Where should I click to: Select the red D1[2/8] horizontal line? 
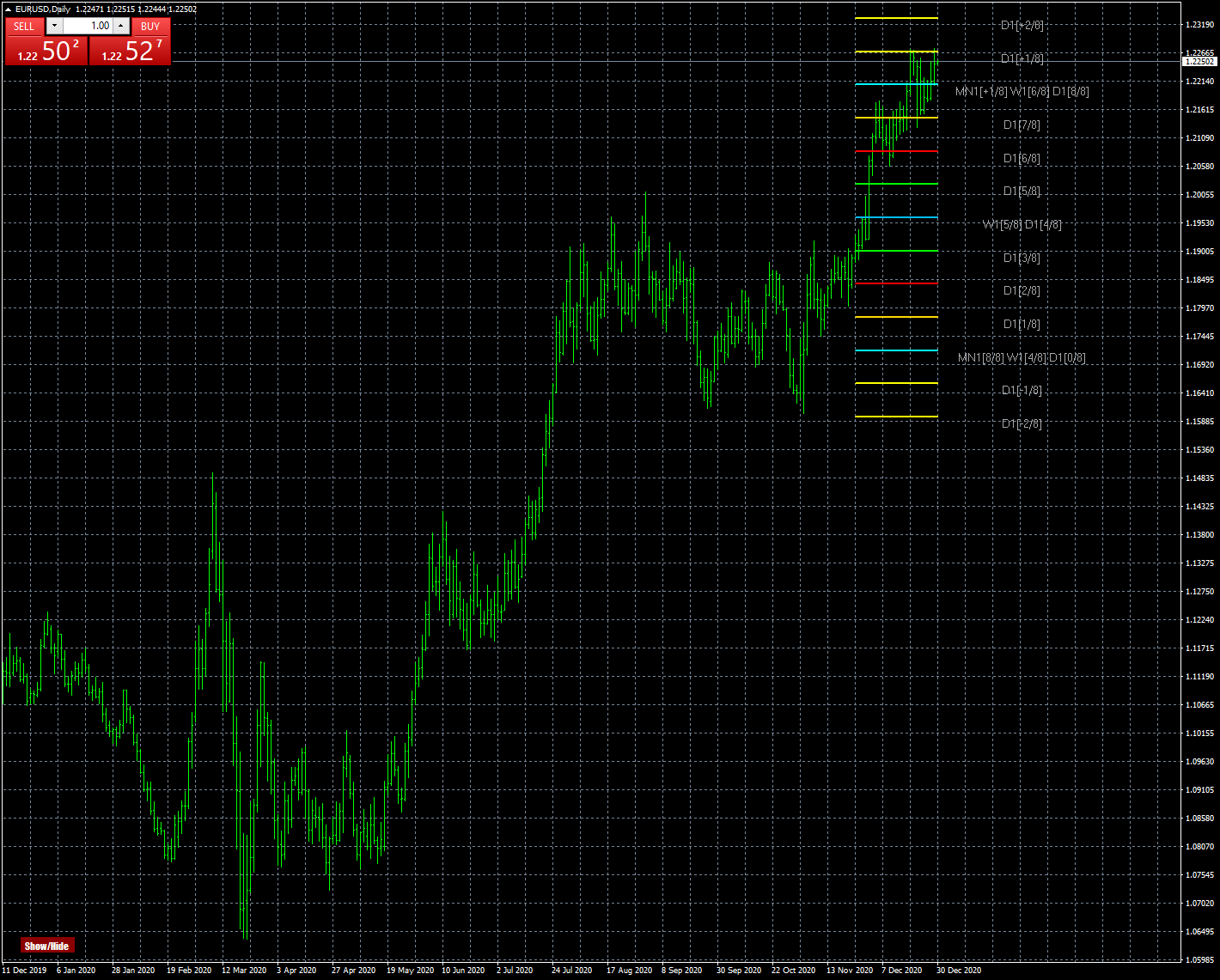point(896,283)
